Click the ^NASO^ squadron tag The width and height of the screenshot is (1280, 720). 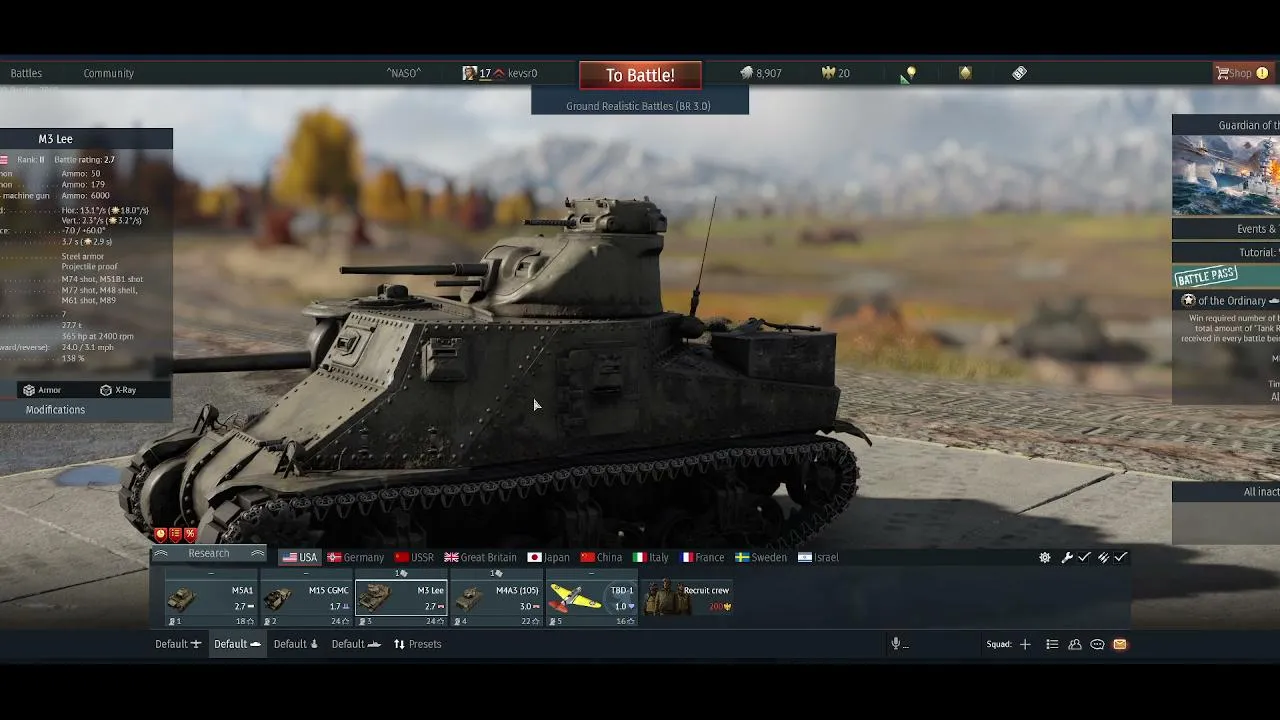point(404,73)
